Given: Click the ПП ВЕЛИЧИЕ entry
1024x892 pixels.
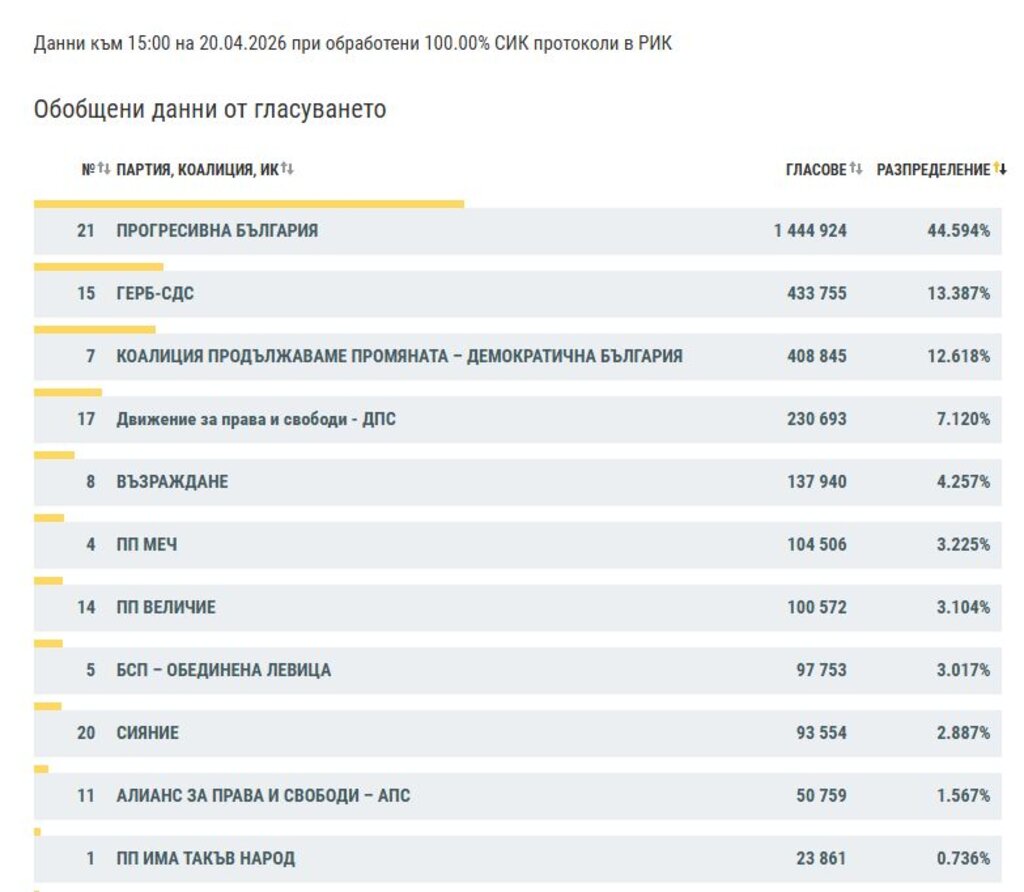Looking at the screenshot, I should 166,608.
